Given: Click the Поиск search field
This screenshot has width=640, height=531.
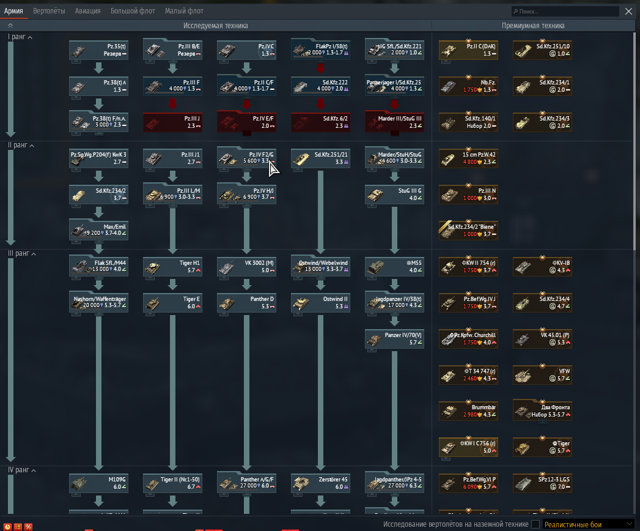Looking at the screenshot, I should coord(565,11).
